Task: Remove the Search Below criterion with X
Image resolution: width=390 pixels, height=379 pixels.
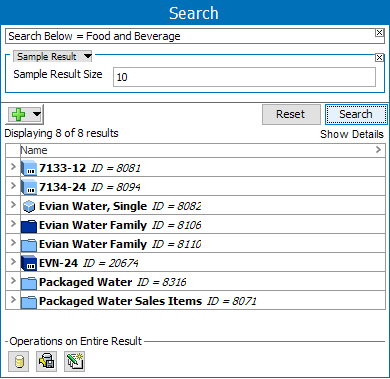Action: [379, 33]
